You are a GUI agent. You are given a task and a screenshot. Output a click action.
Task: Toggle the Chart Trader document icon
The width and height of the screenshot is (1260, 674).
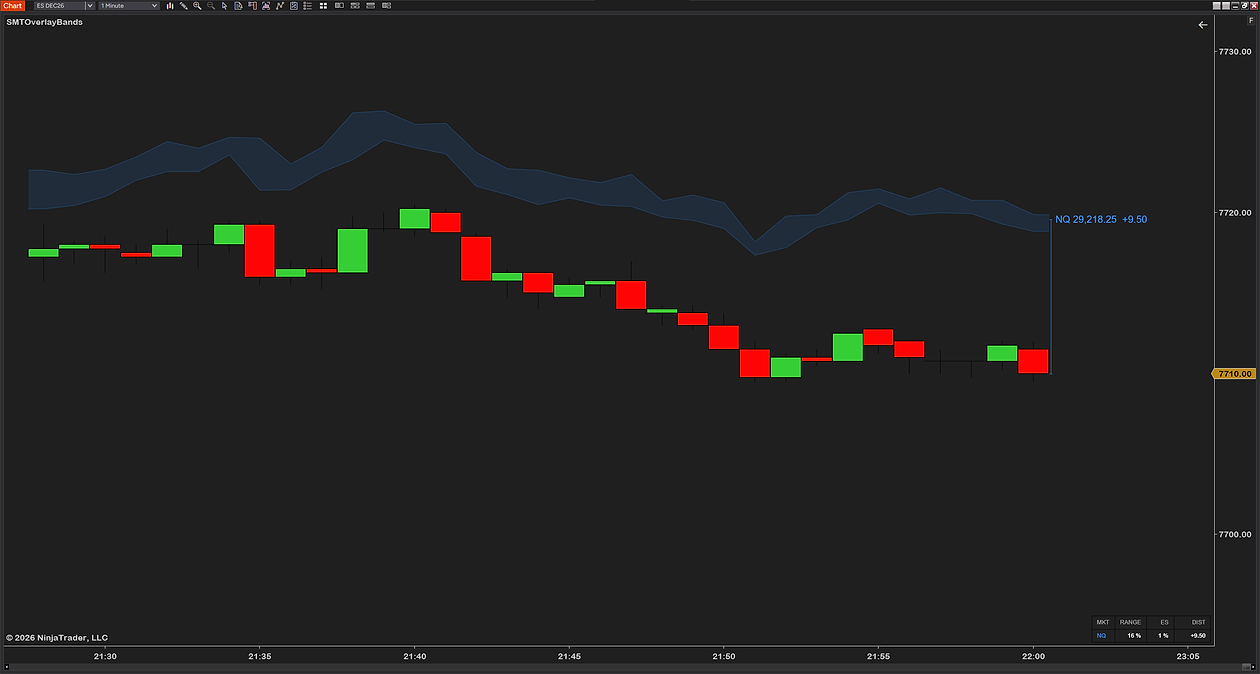click(x=238, y=6)
